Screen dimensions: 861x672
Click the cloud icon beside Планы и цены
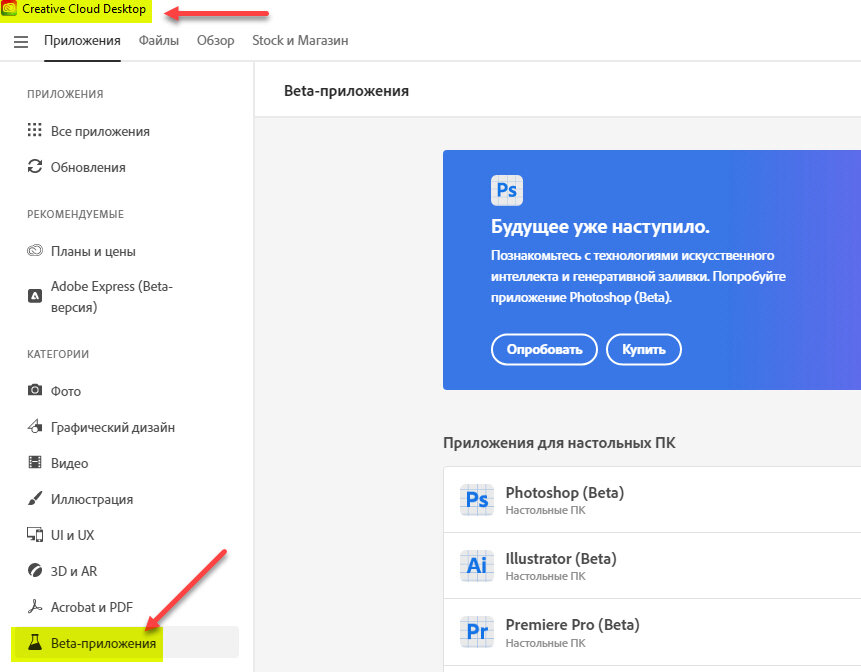[35, 251]
